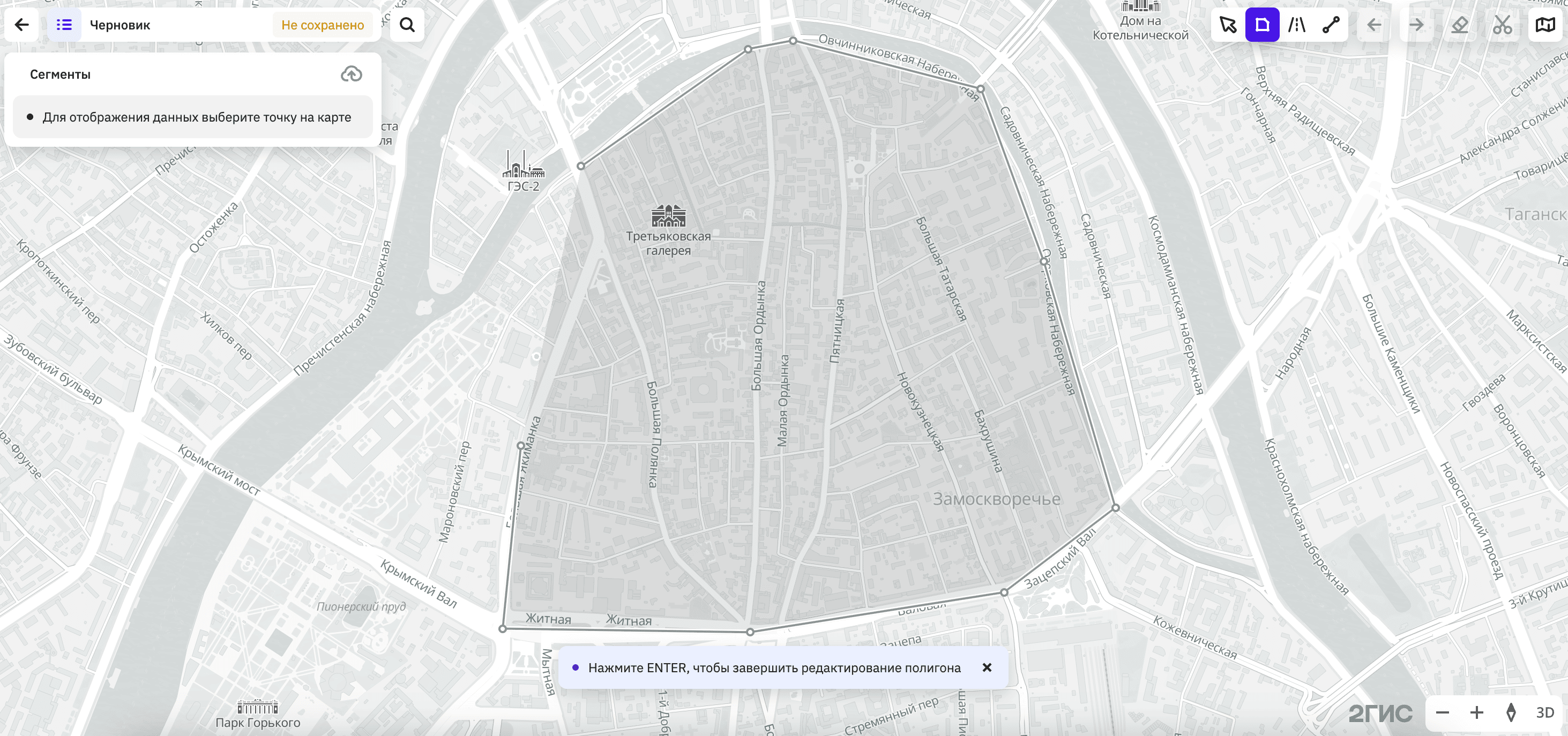This screenshot has width=1568, height=736.
Task: Click the cloud upload icon in Сегменты
Action: [351, 74]
